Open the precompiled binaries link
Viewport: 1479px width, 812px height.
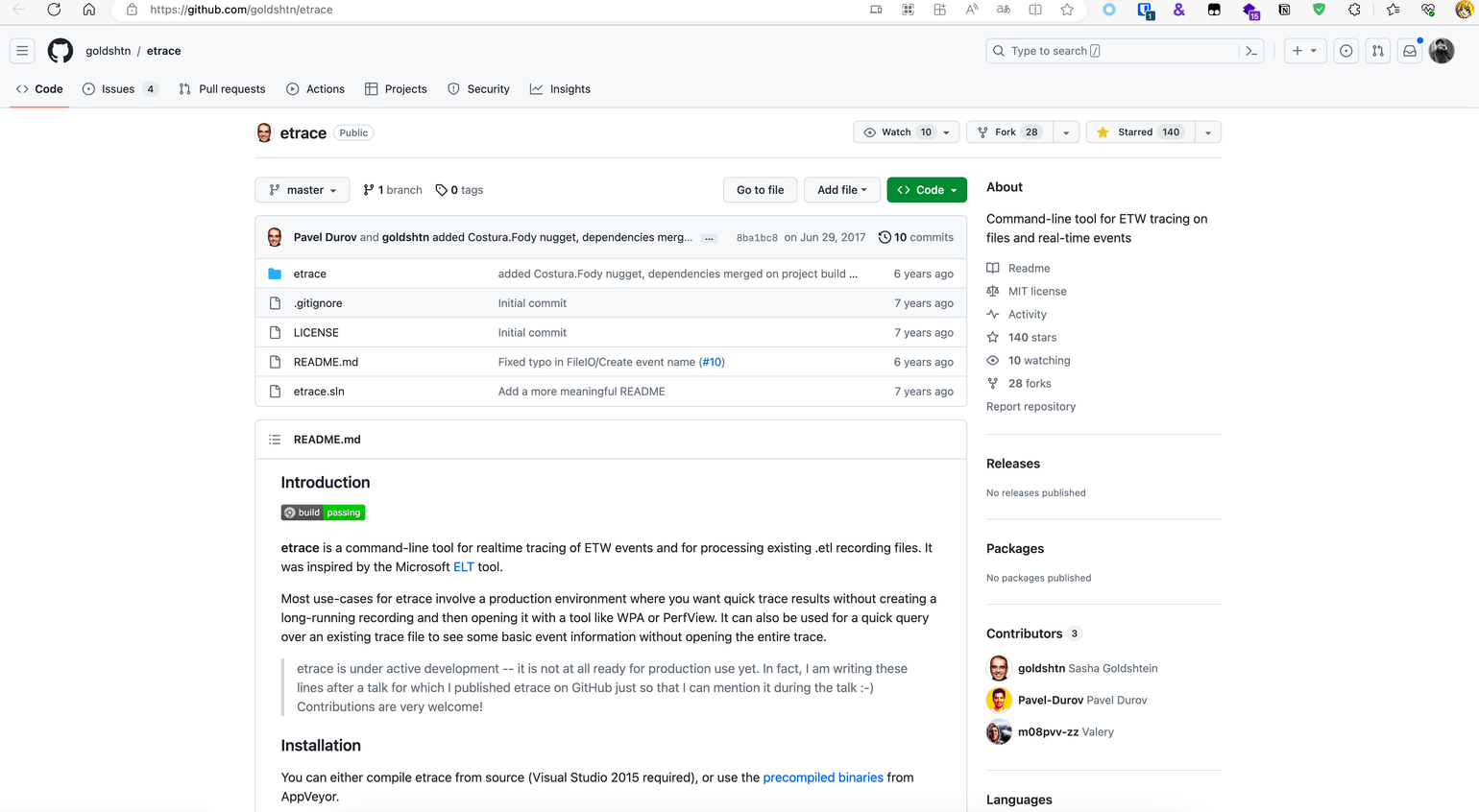[822, 777]
